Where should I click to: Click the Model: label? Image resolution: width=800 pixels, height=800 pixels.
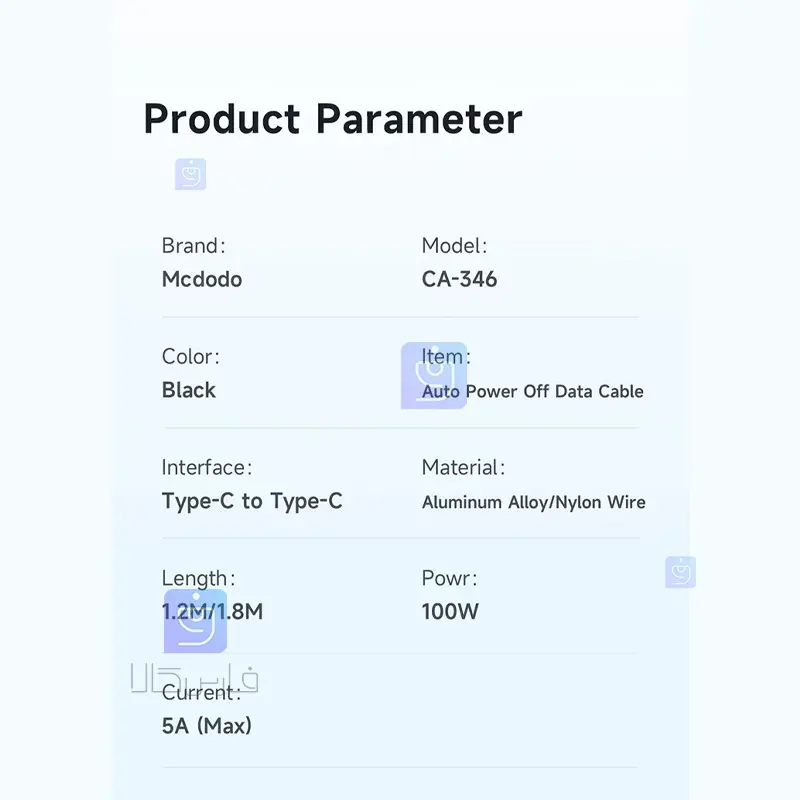pyautogui.click(x=454, y=246)
